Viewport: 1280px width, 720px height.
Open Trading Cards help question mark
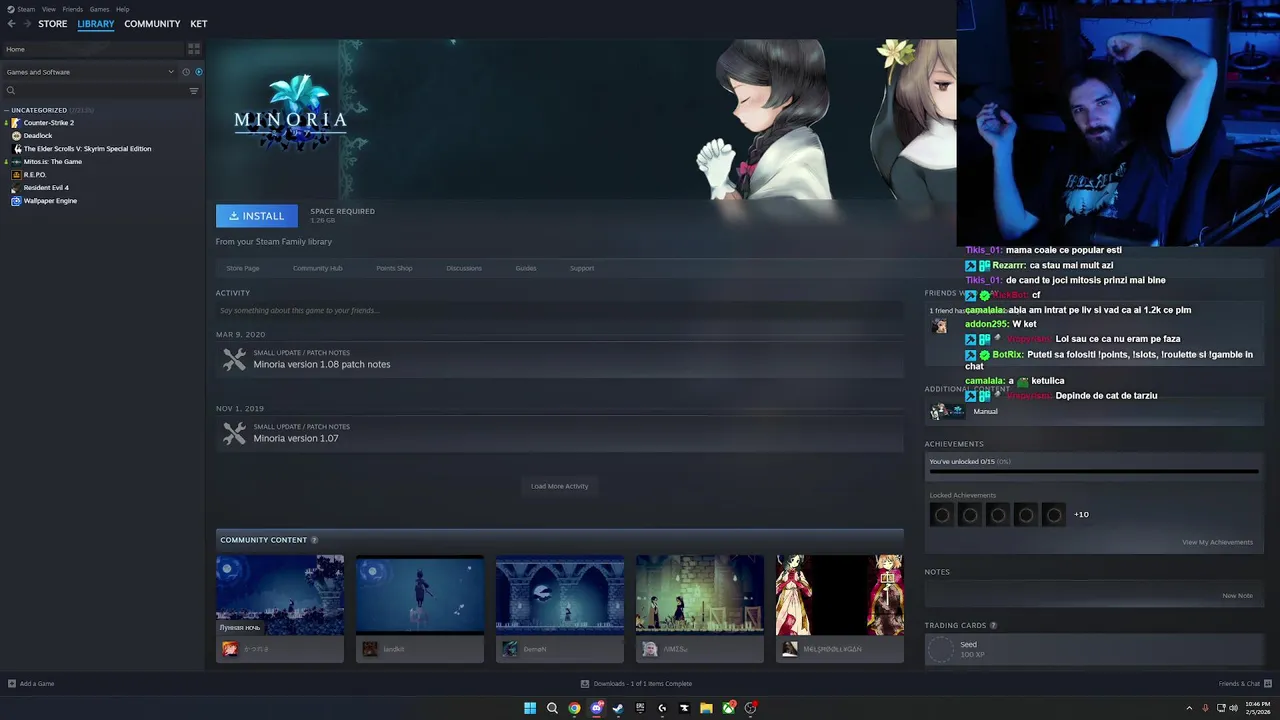993,626
